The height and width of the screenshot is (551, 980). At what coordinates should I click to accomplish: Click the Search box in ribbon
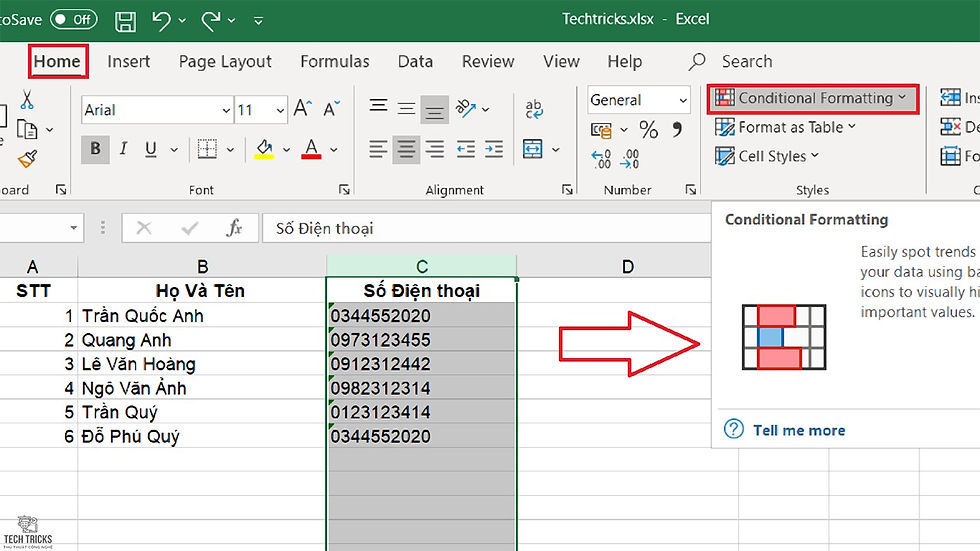731,61
